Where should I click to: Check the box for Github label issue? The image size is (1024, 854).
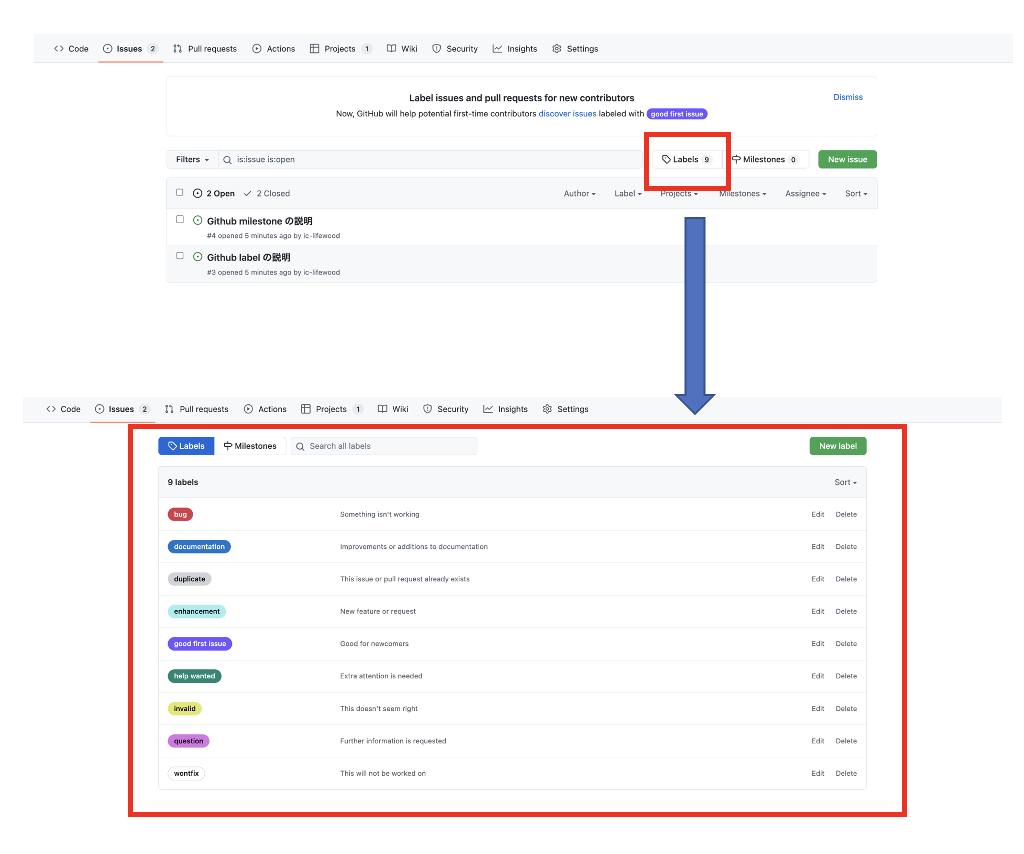click(x=180, y=256)
